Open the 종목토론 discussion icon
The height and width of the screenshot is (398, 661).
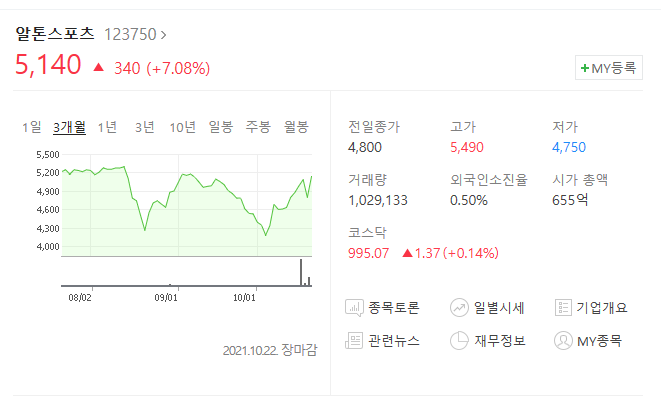click(x=354, y=308)
